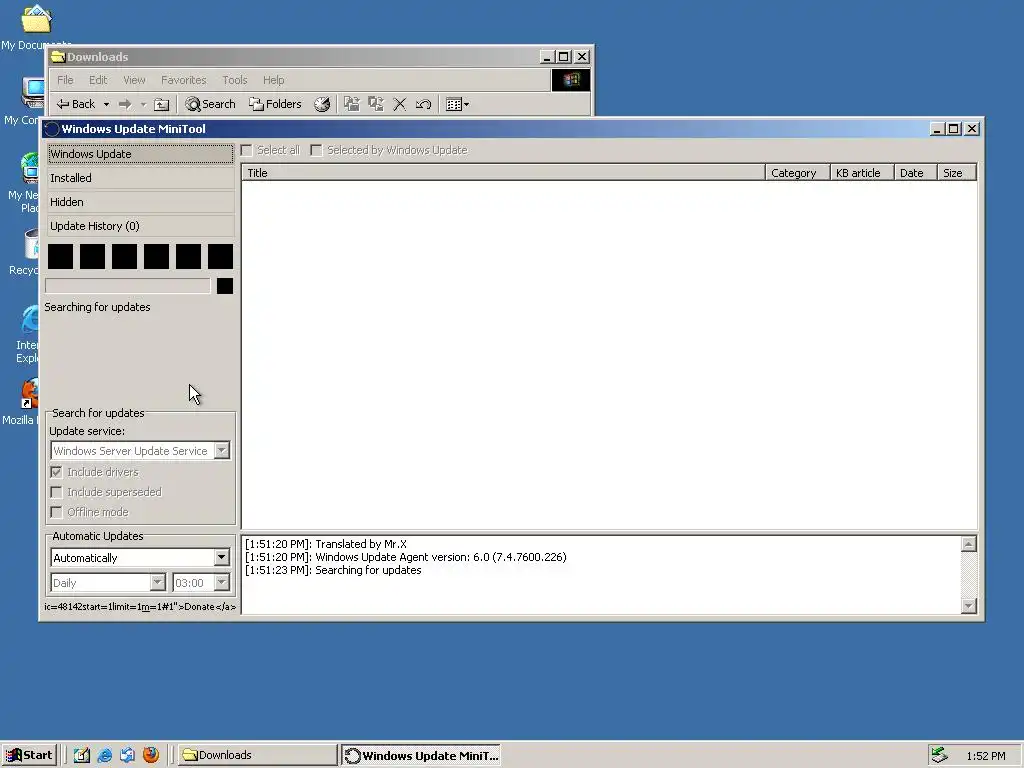This screenshot has width=1024, height=768.
Task: Sort by the KB article column
Action: click(862, 173)
